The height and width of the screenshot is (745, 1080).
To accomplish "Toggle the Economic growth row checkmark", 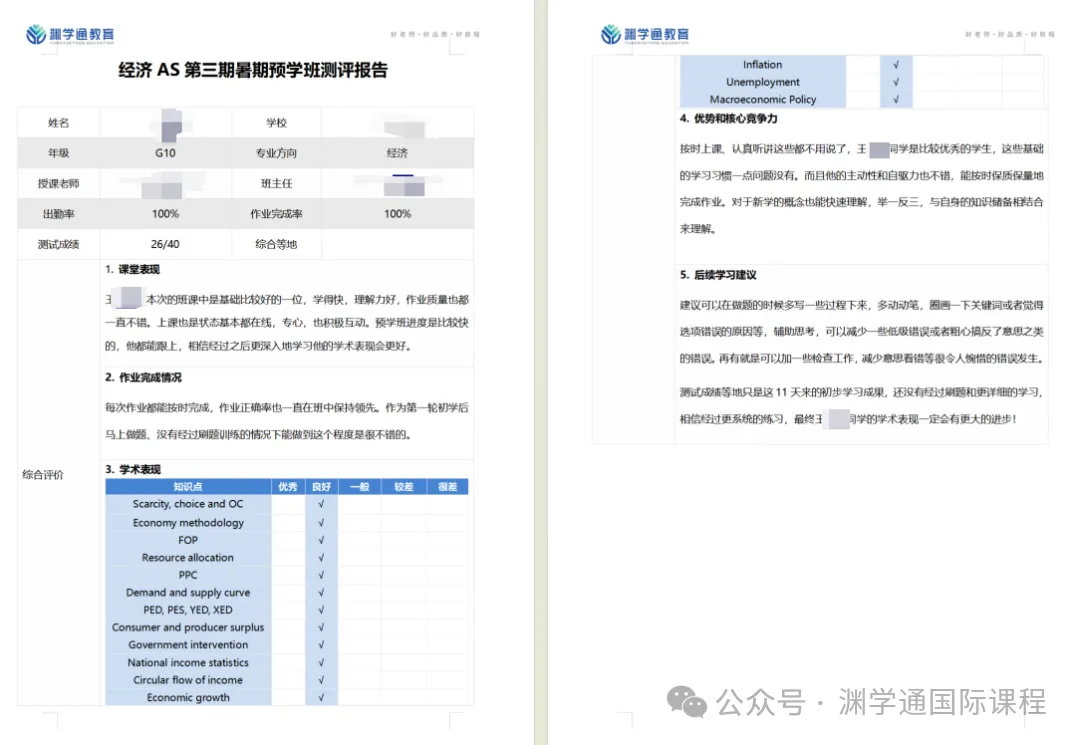I will coord(320,697).
